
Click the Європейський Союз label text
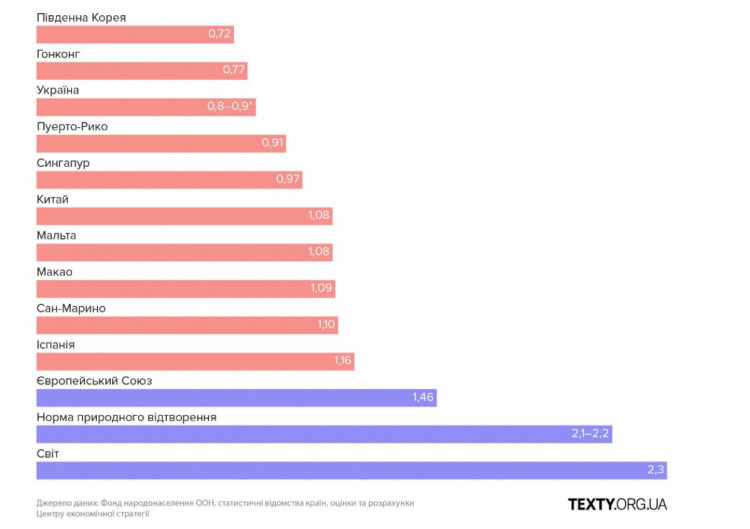coord(94,381)
